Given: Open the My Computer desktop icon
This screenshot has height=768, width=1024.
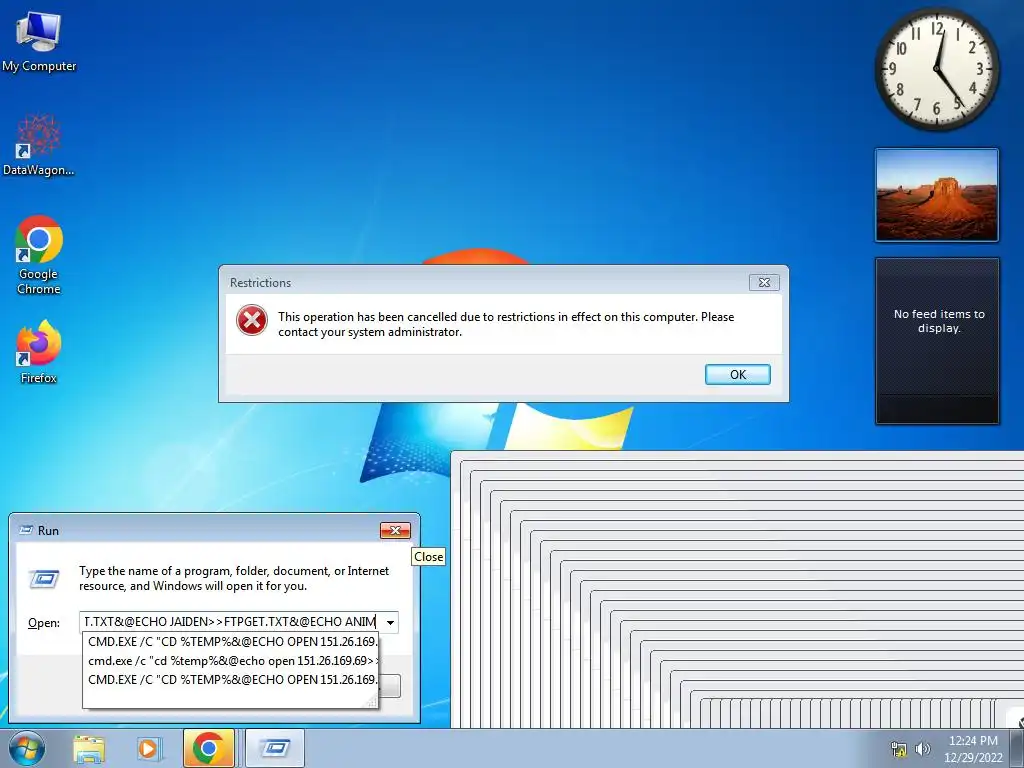Looking at the screenshot, I should pos(39,41).
